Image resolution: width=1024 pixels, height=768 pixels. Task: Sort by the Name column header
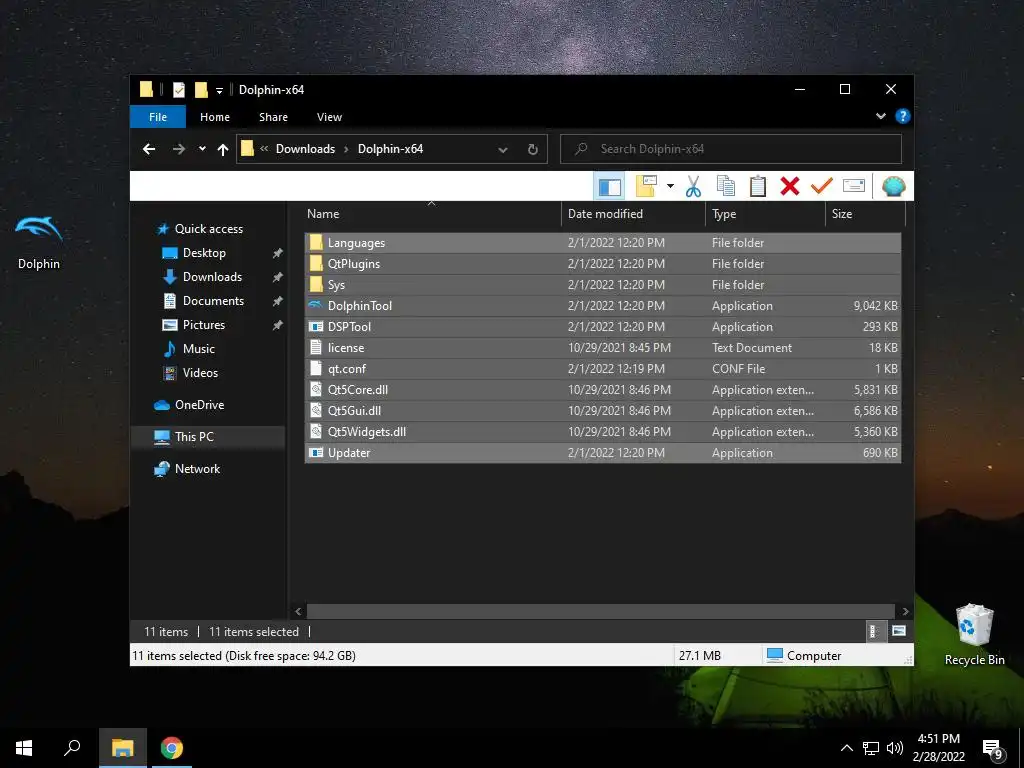431,214
